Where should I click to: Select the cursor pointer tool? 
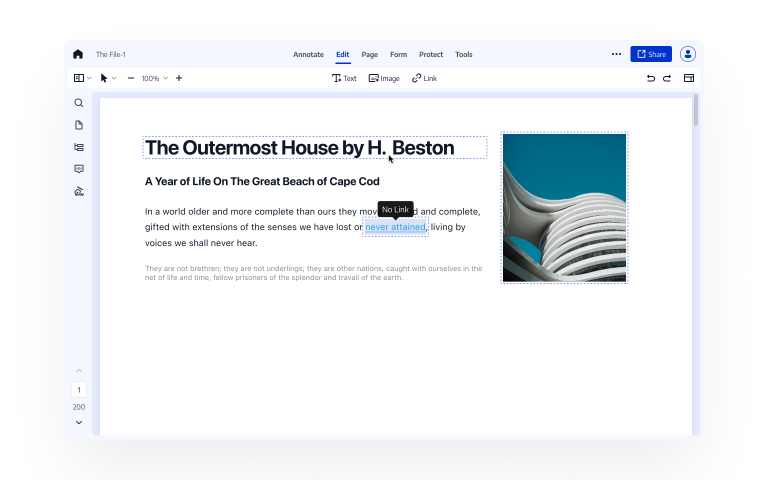click(103, 78)
